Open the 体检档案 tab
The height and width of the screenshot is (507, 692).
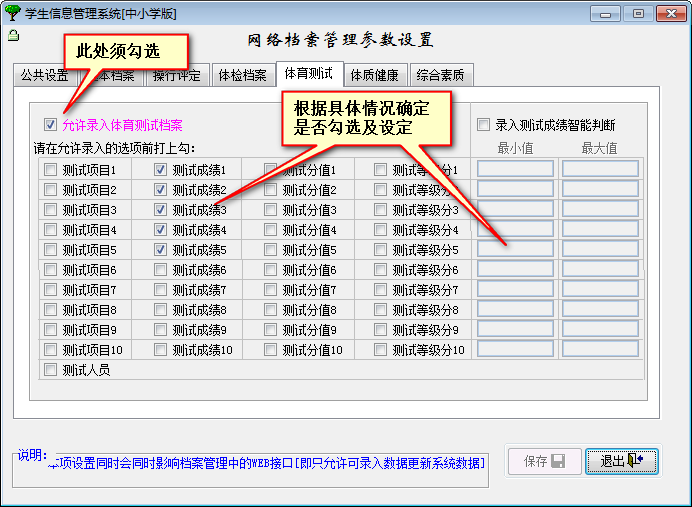coord(242,75)
